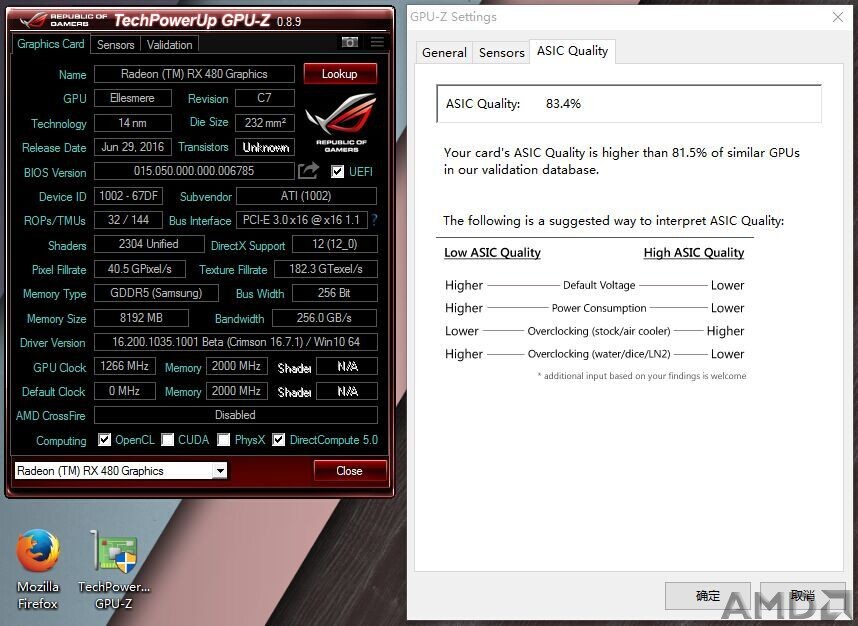The height and width of the screenshot is (626, 858).
Task: Open the Mozilla Firefox desktop icon
Action: click(38, 569)
